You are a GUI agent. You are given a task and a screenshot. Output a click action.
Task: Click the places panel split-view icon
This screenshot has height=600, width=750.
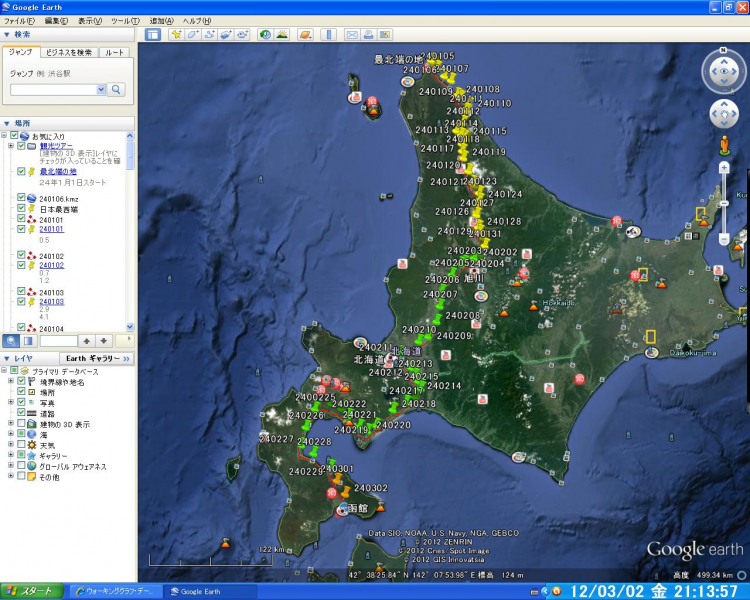tap(28, 341)
